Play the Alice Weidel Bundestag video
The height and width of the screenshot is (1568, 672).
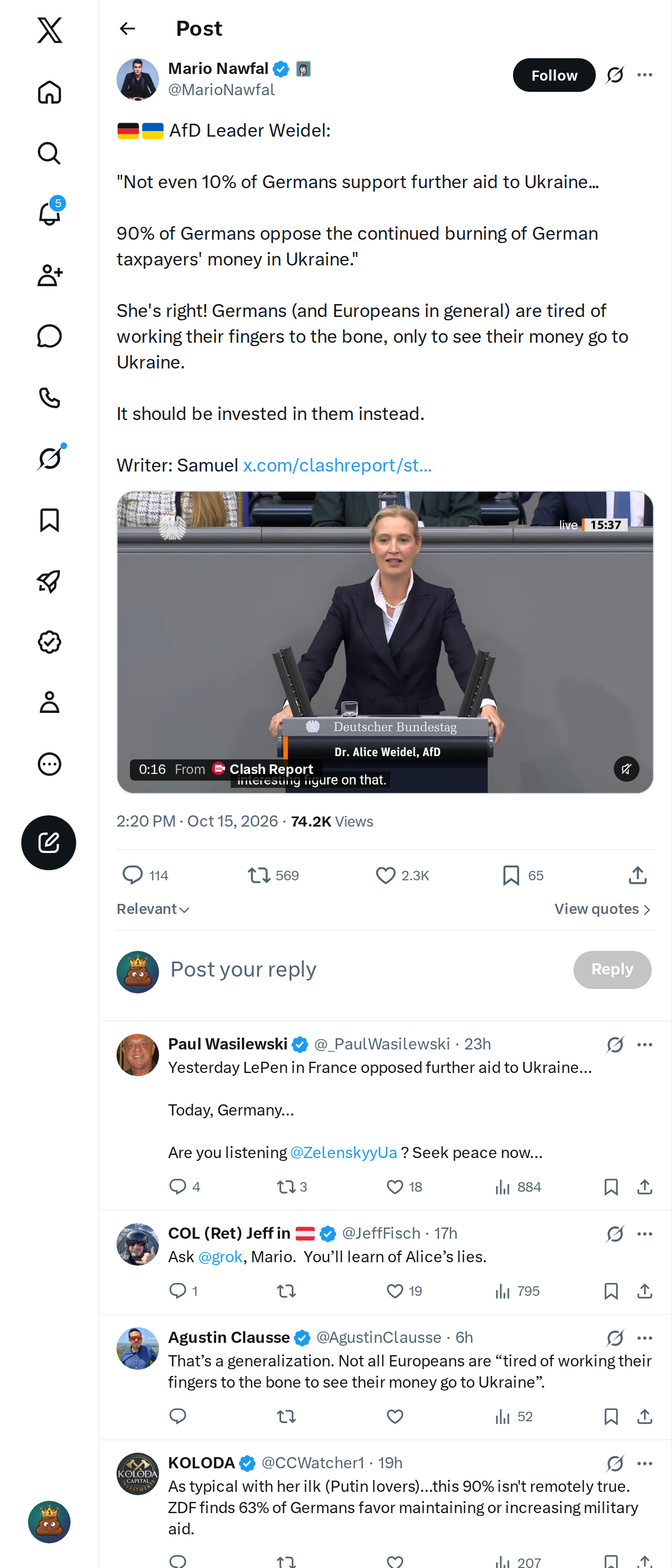[x=385, y=642]
